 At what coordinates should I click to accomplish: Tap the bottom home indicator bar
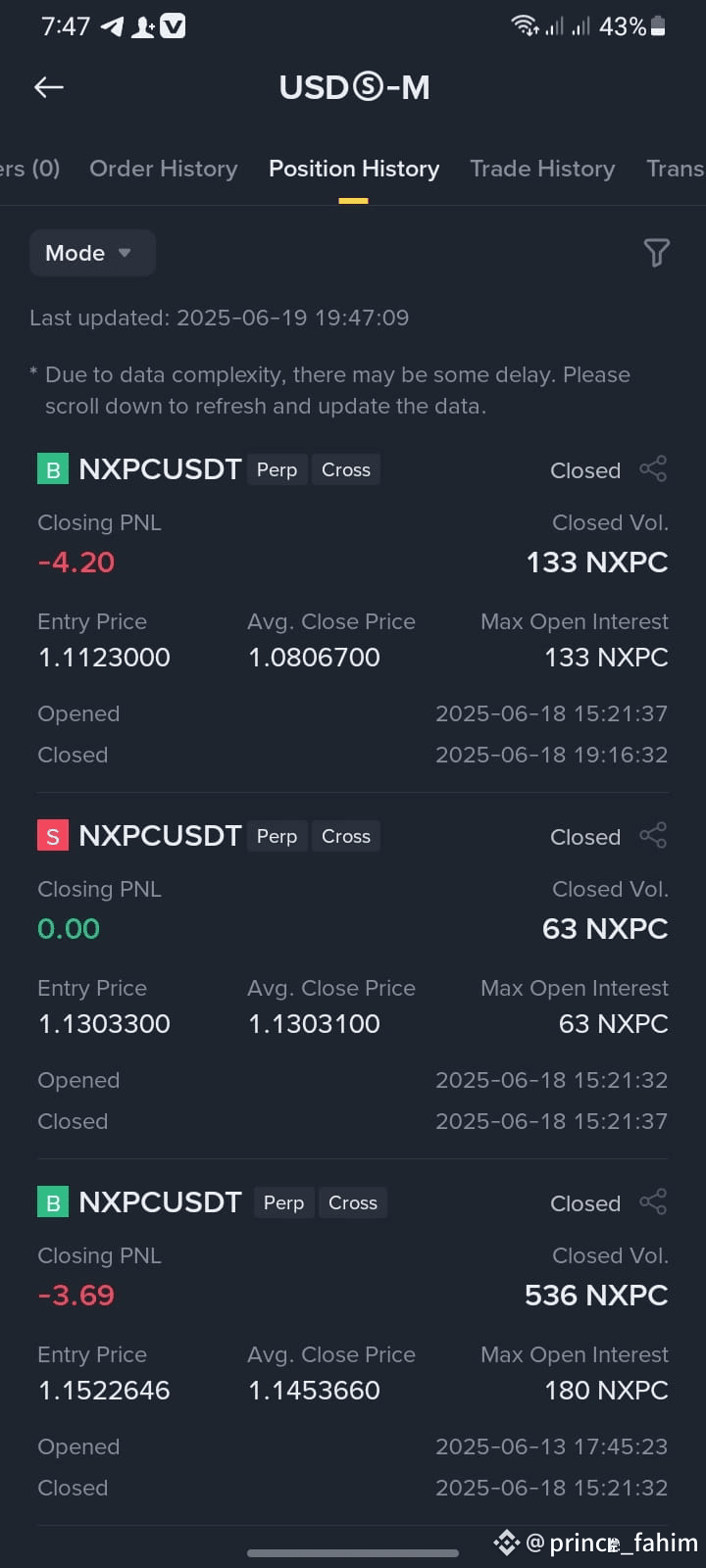[x=353, y=1553]
